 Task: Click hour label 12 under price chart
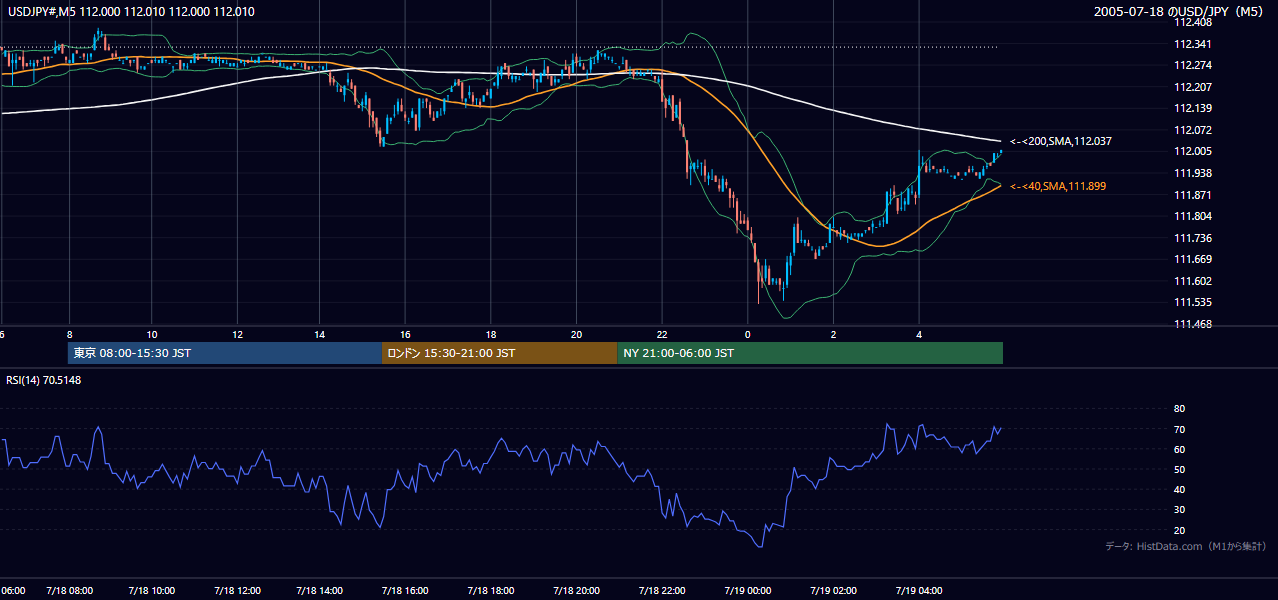237,334
